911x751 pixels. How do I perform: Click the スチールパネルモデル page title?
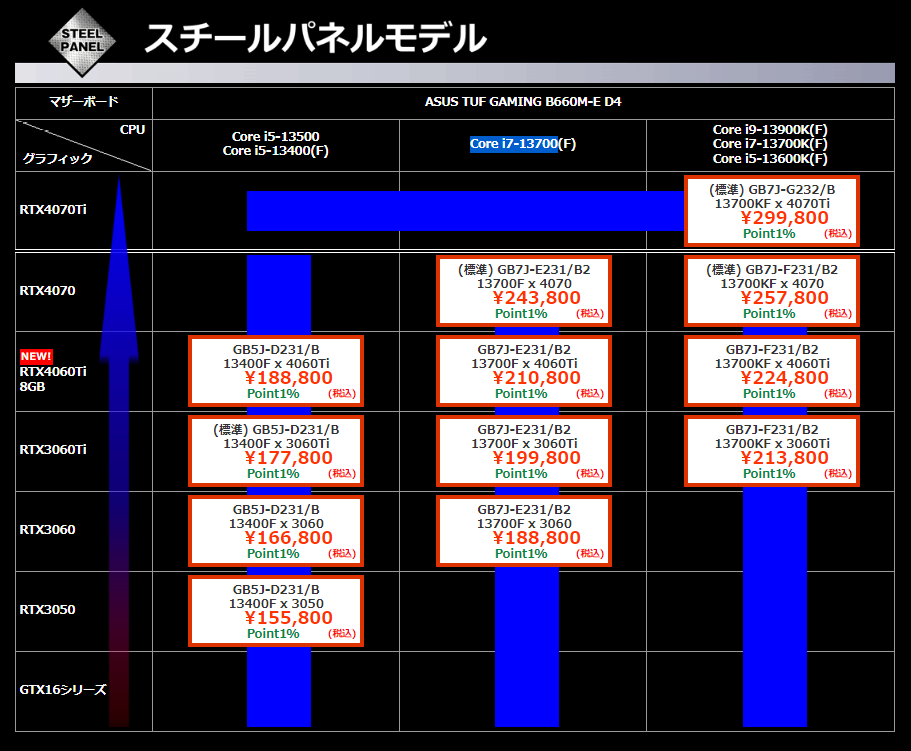click(x=315, y=38)
